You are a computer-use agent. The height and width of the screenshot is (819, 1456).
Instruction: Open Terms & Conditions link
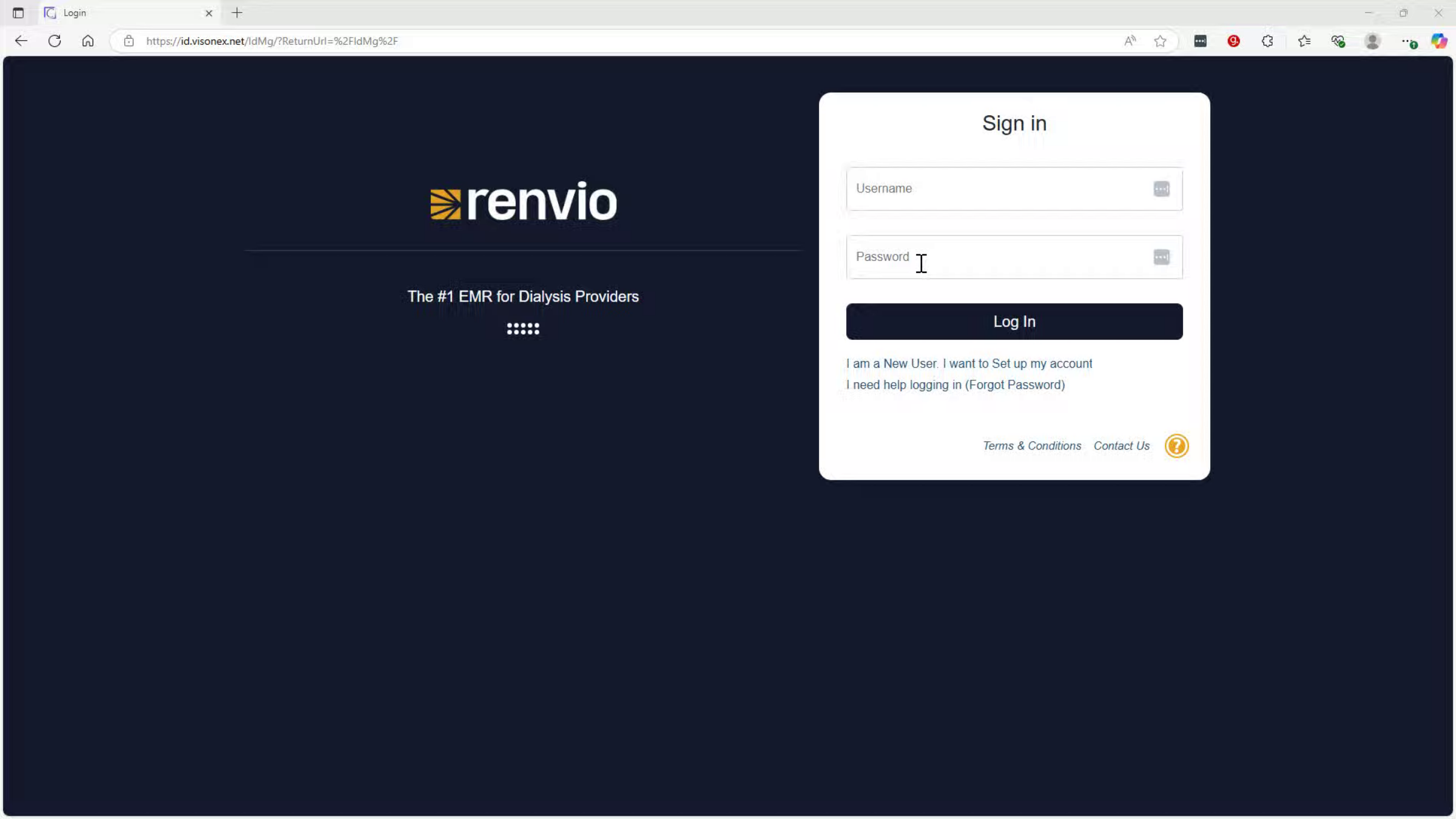click(x=1032, y=446)
